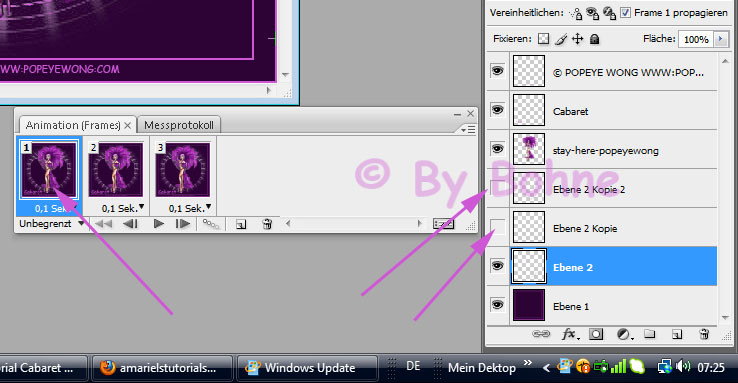Add a layer style via fx icon
The height and width of the screenshot is (383, 738).
(570, 335)
